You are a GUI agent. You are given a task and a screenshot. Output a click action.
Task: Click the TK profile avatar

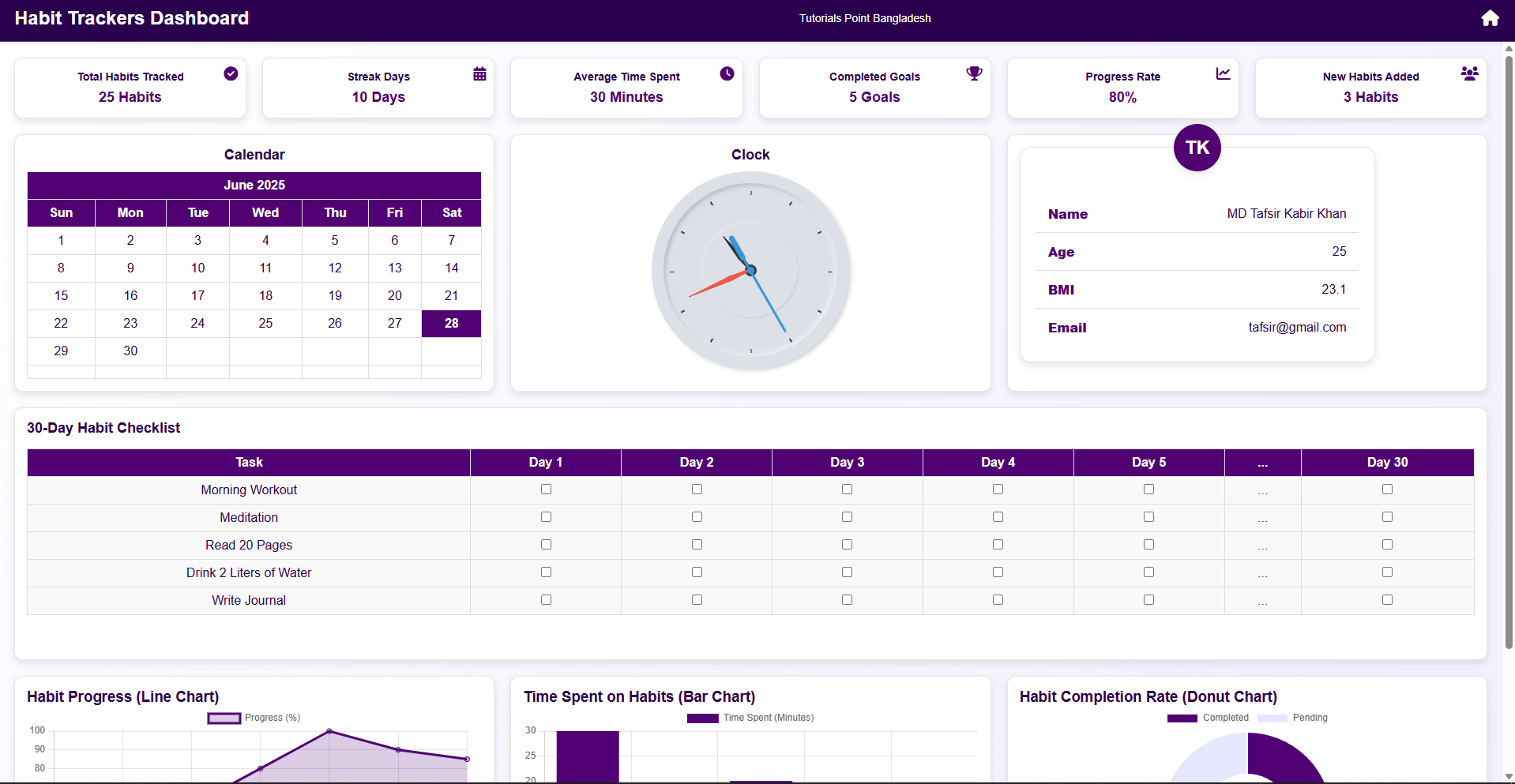click(1197, 148)
